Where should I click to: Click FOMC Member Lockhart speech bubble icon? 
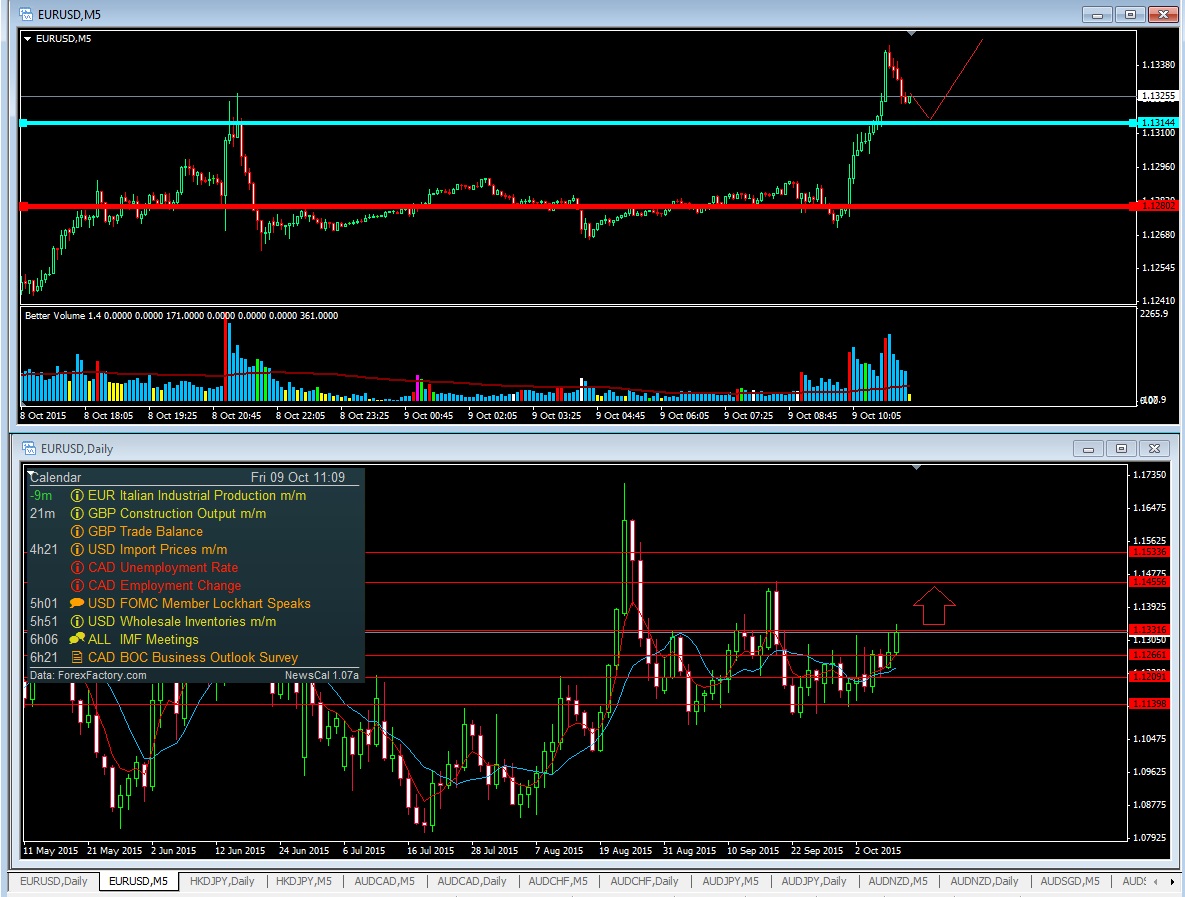[x=76, y=604]
